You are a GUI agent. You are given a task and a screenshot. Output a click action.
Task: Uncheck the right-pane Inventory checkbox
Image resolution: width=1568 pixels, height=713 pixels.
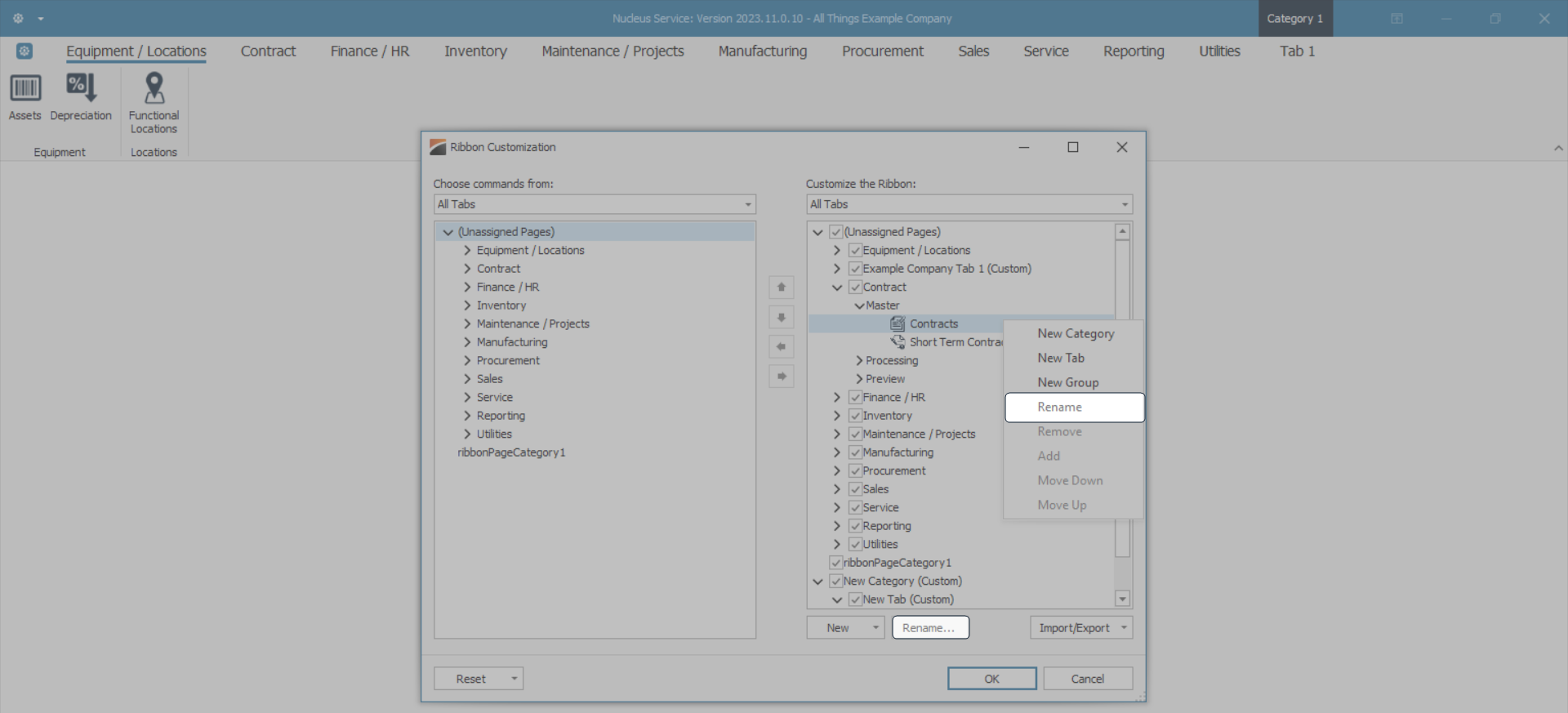(855, 416)
